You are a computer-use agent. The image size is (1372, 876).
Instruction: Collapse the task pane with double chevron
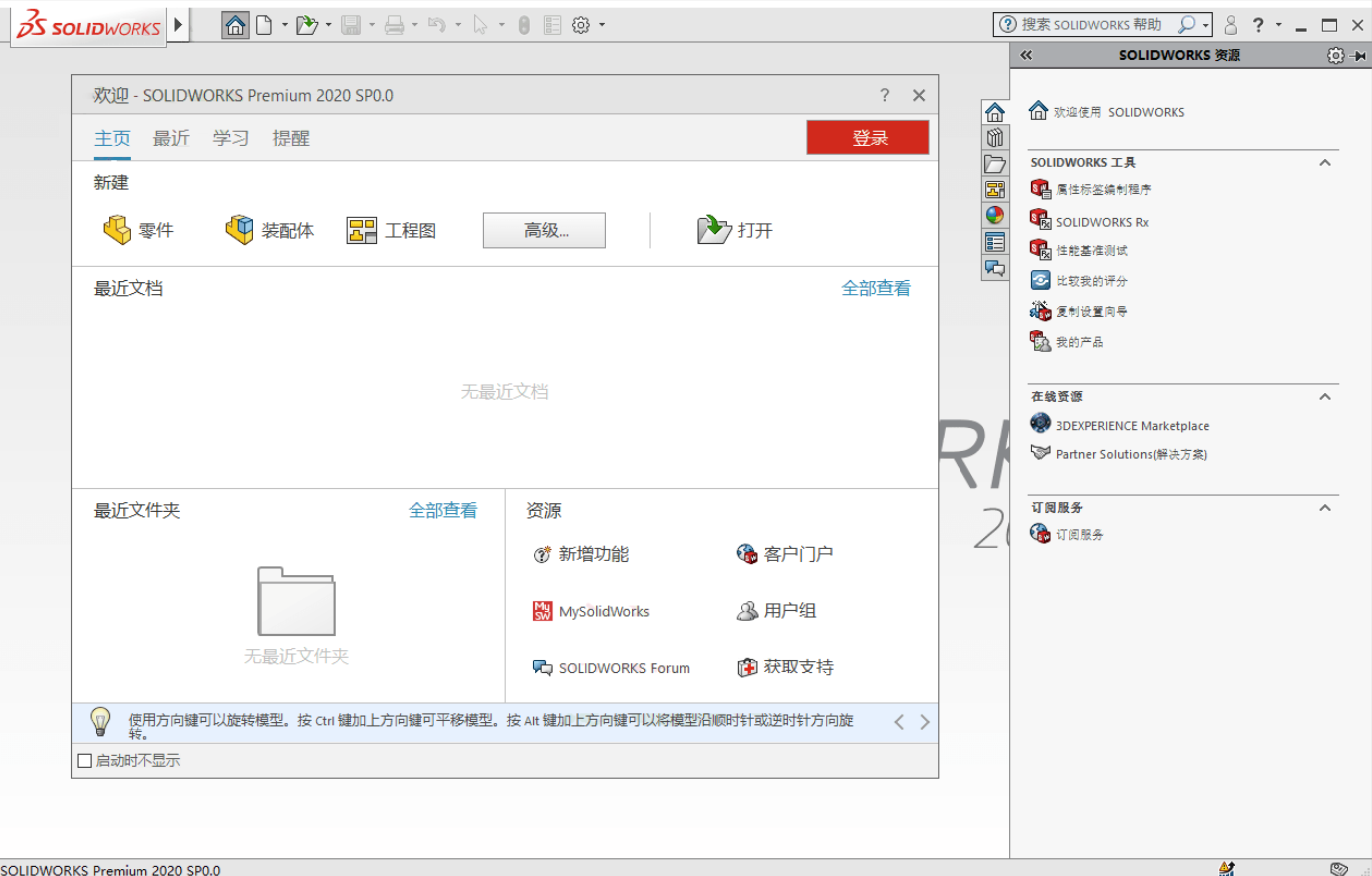coord(1026,56)
